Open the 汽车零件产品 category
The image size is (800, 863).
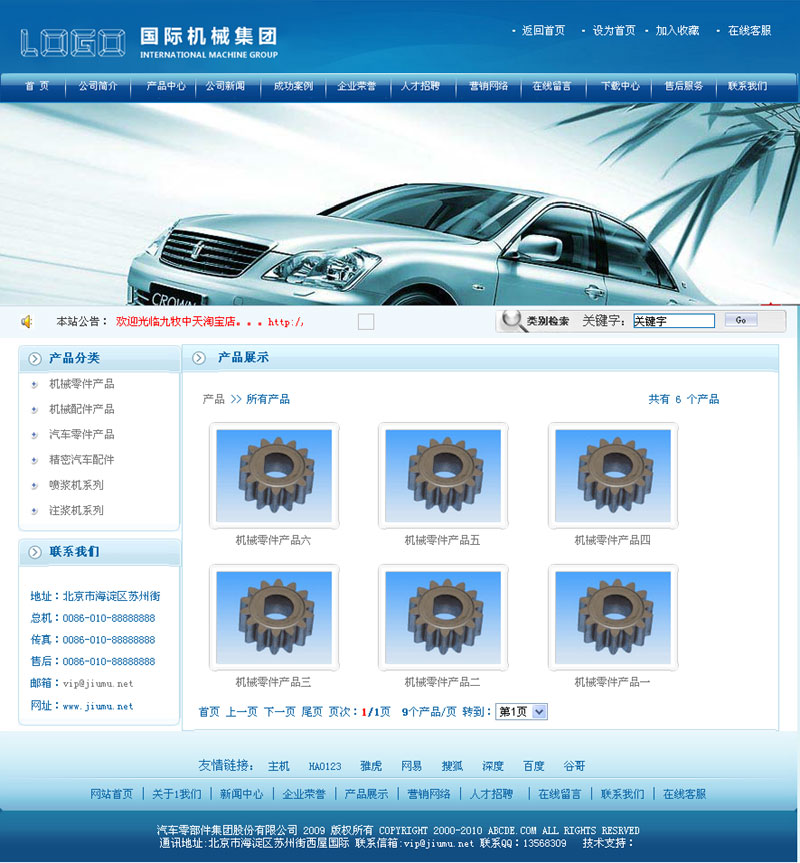(81, 434)
